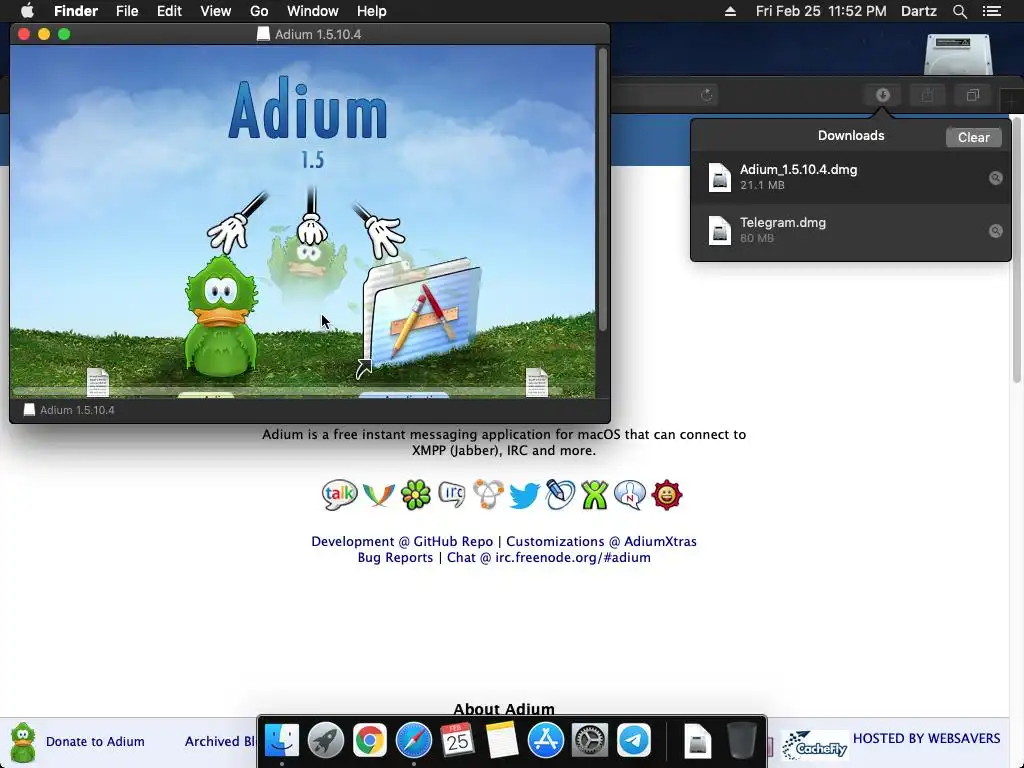The image size is (1024, 768).
Task: Click Safari show tabs overview button
Action: click(x=972, y=95)
